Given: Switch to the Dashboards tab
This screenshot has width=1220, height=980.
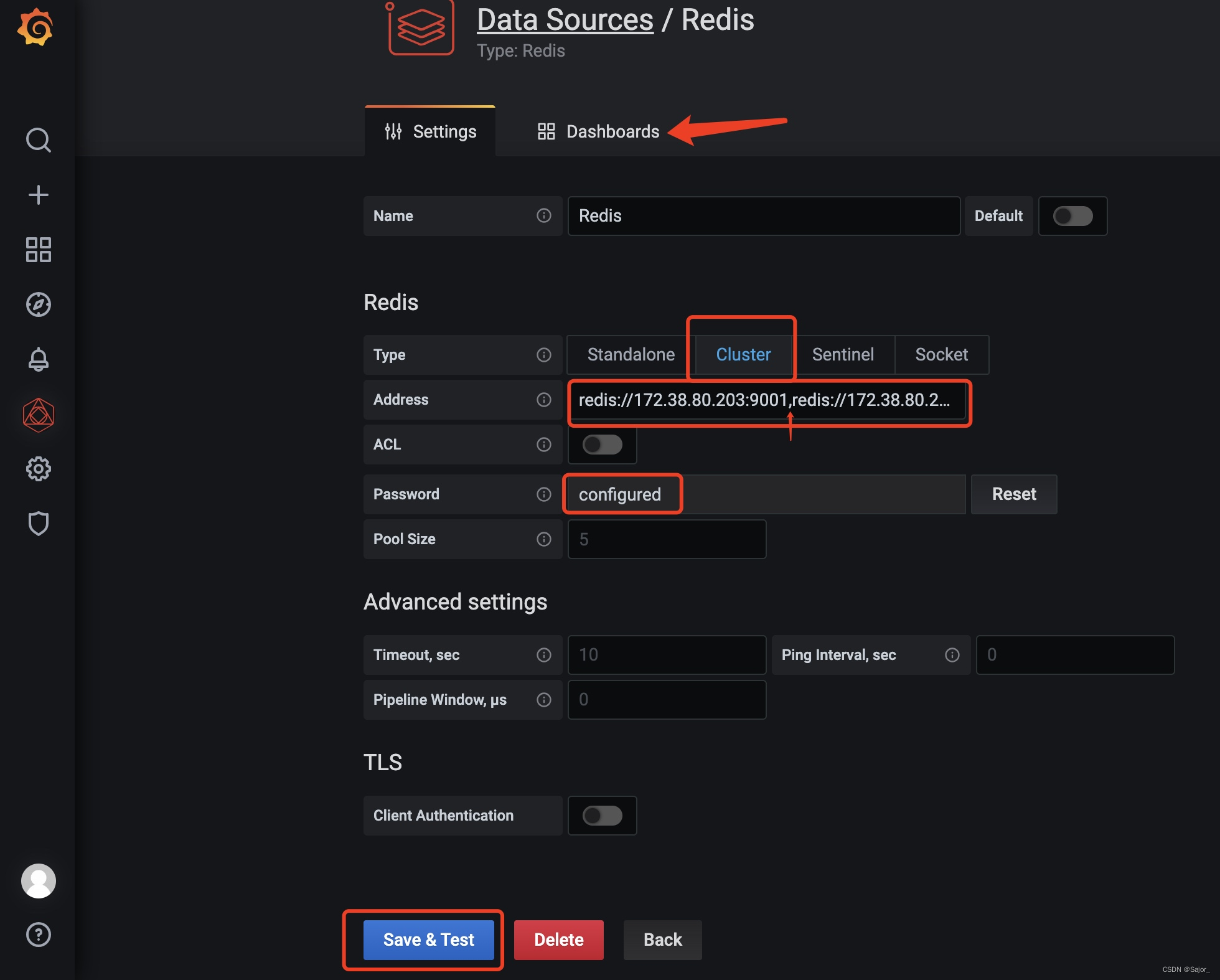Looking at the screenshot, I should pyautogui.click(x=612, y=131).
